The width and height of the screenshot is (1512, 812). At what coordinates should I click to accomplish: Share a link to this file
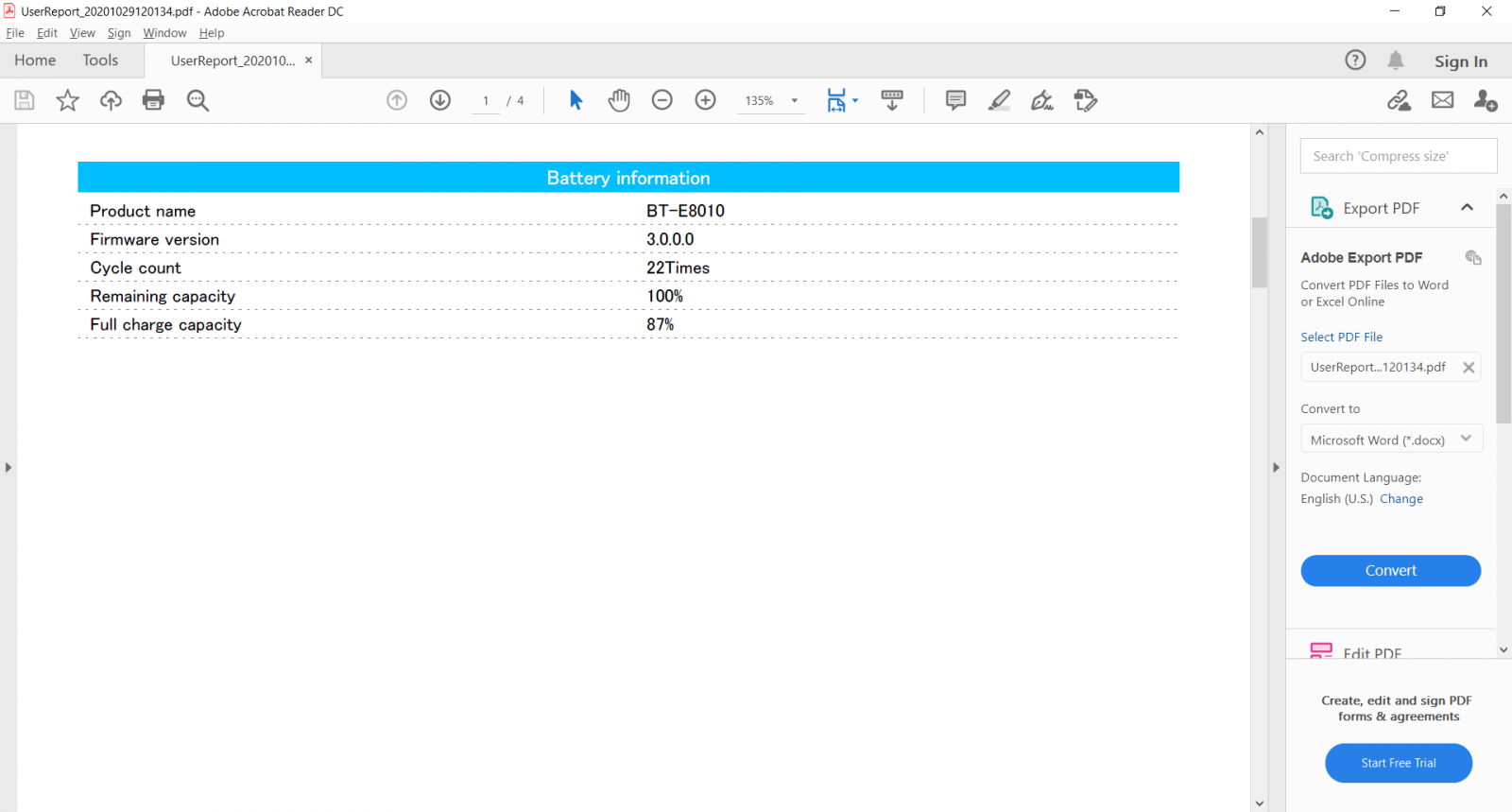click(1400, 100)
